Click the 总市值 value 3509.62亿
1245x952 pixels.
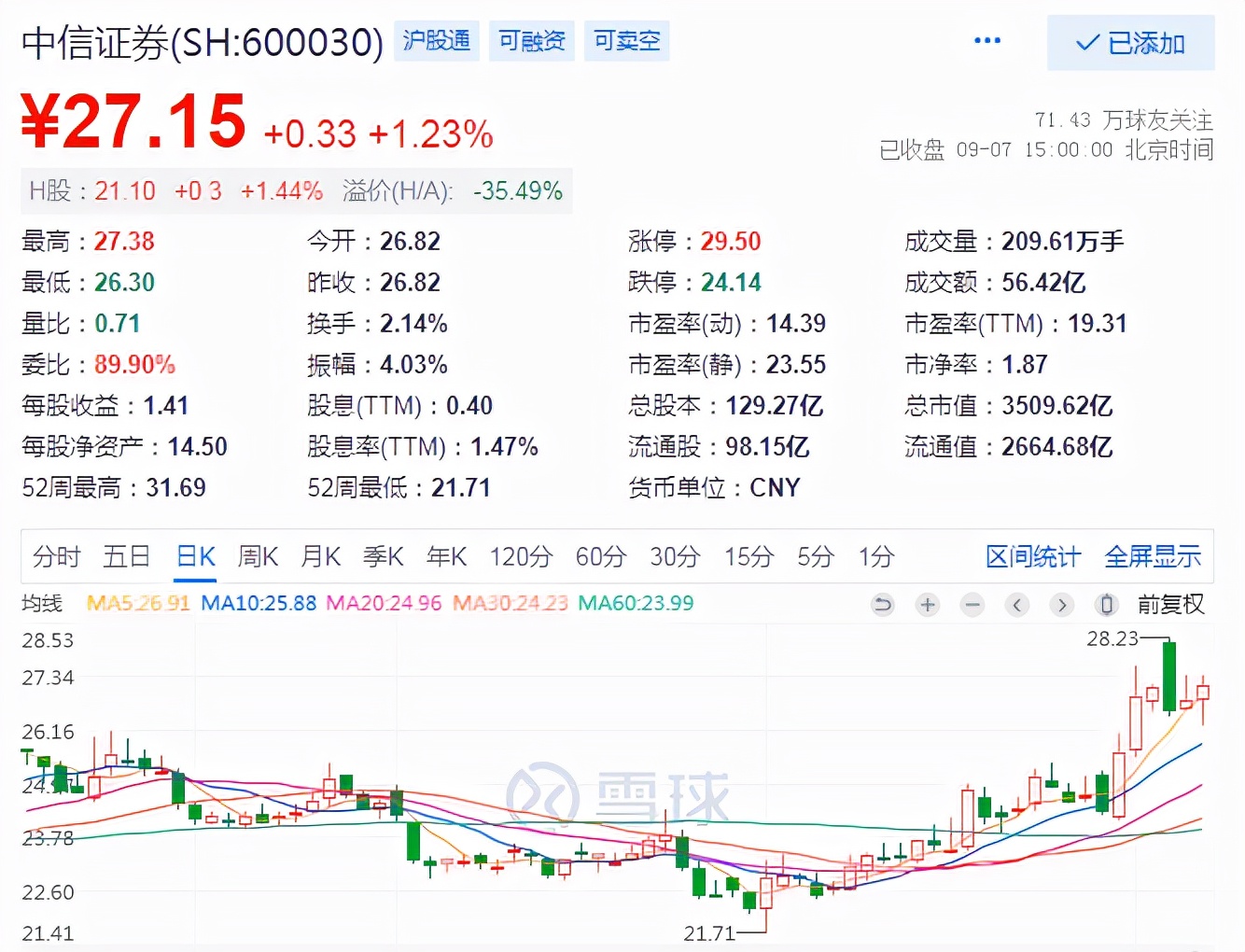coord(1057,406)
